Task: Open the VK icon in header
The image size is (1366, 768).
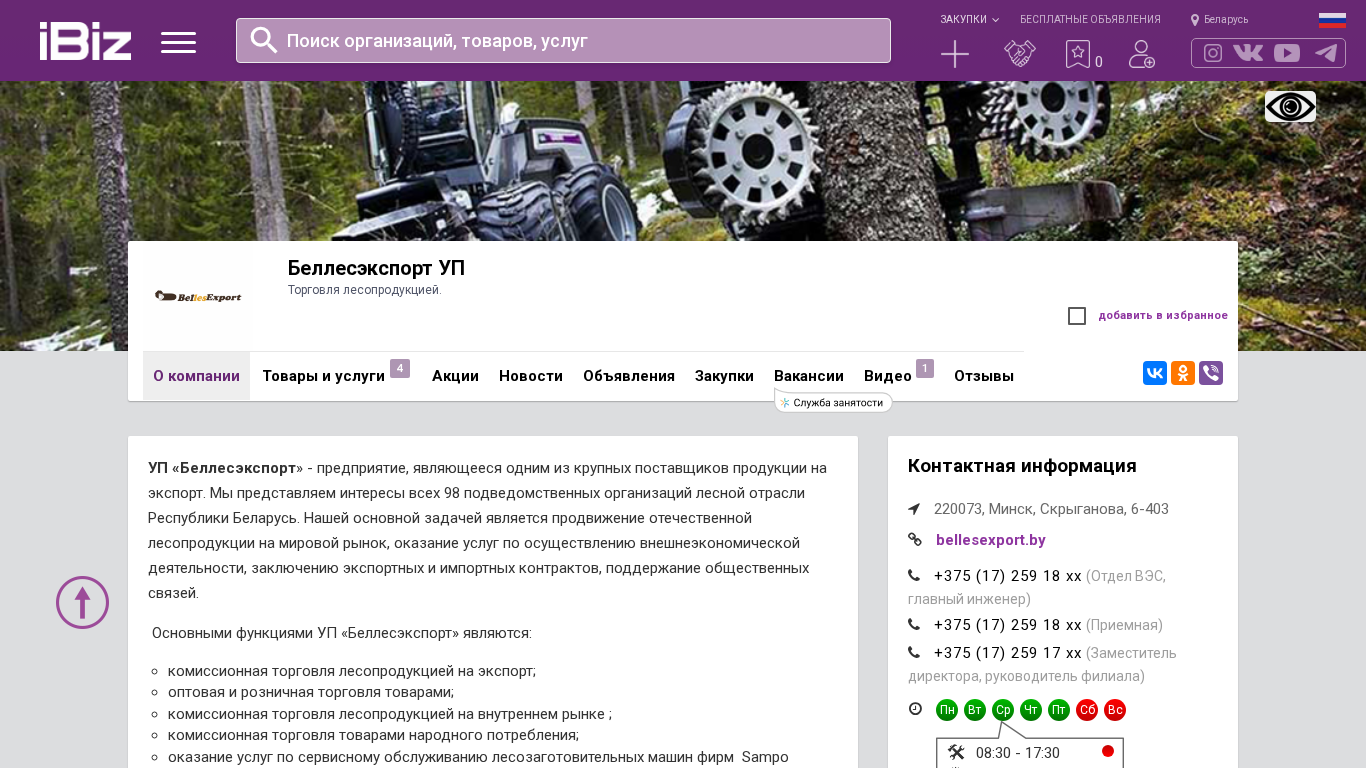Action: click(x=1248, y=53)
